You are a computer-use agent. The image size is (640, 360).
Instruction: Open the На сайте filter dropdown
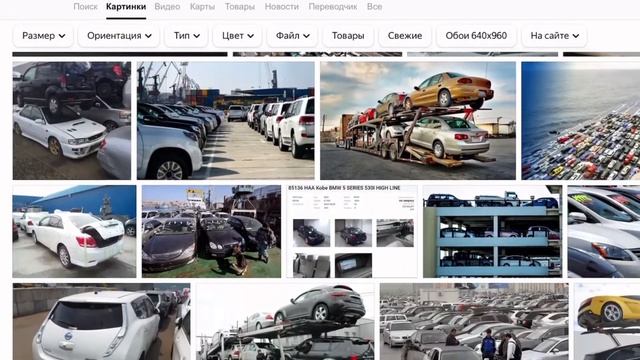tap(554, 36)
